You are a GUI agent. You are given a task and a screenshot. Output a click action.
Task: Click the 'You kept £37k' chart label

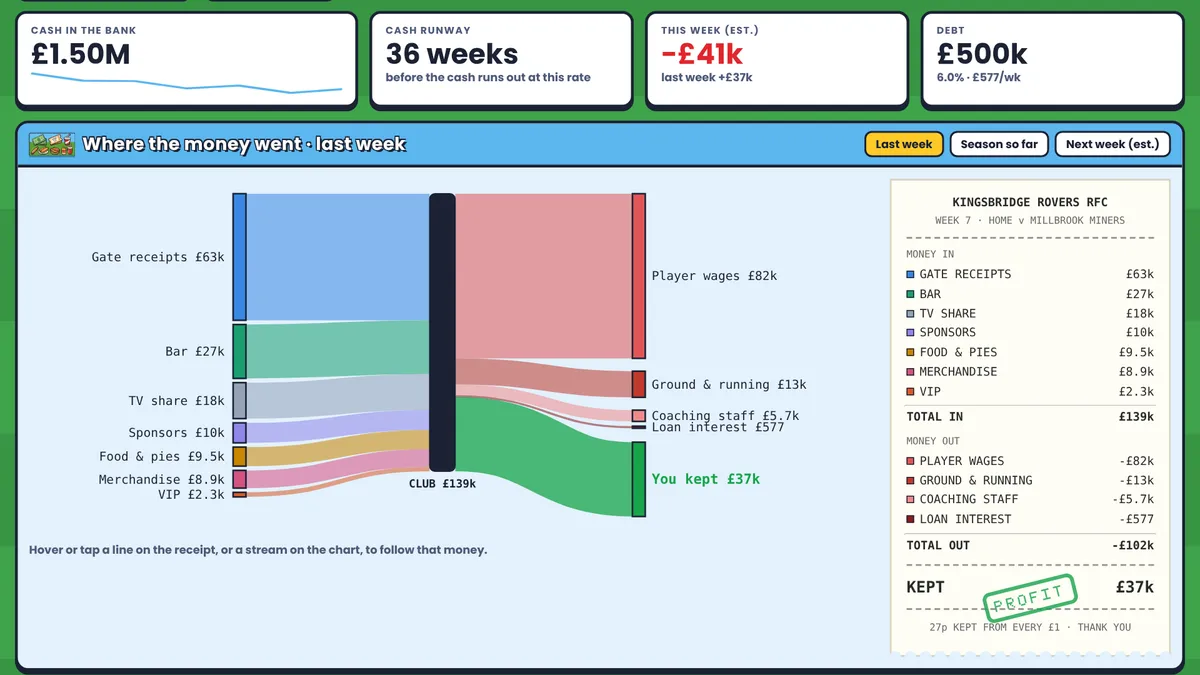pos(706,479)
